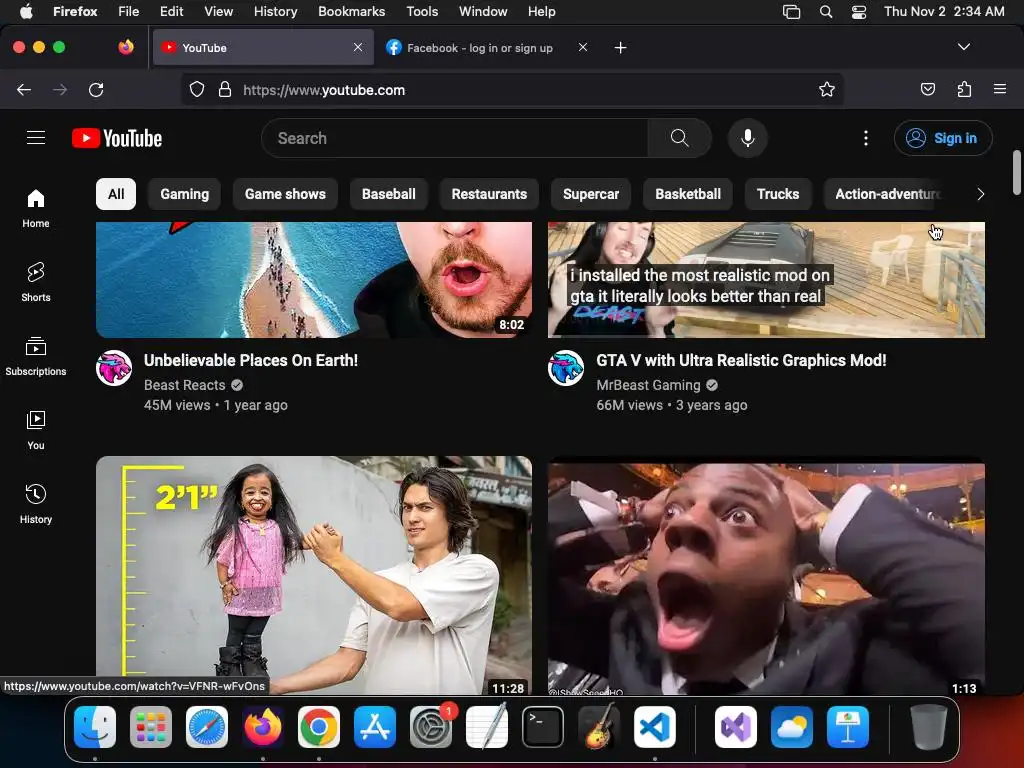Show tracking protection shield info
Screen dimensions: 1024x768
pos(197,89)
